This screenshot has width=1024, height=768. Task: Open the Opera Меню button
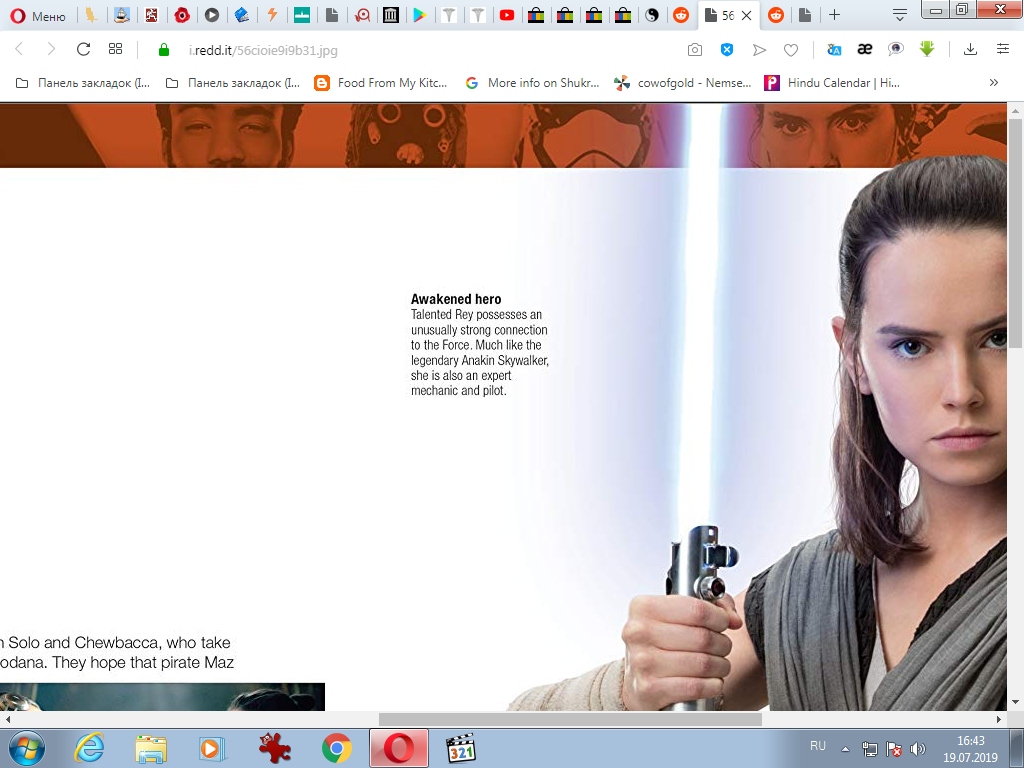click(38, 16)
